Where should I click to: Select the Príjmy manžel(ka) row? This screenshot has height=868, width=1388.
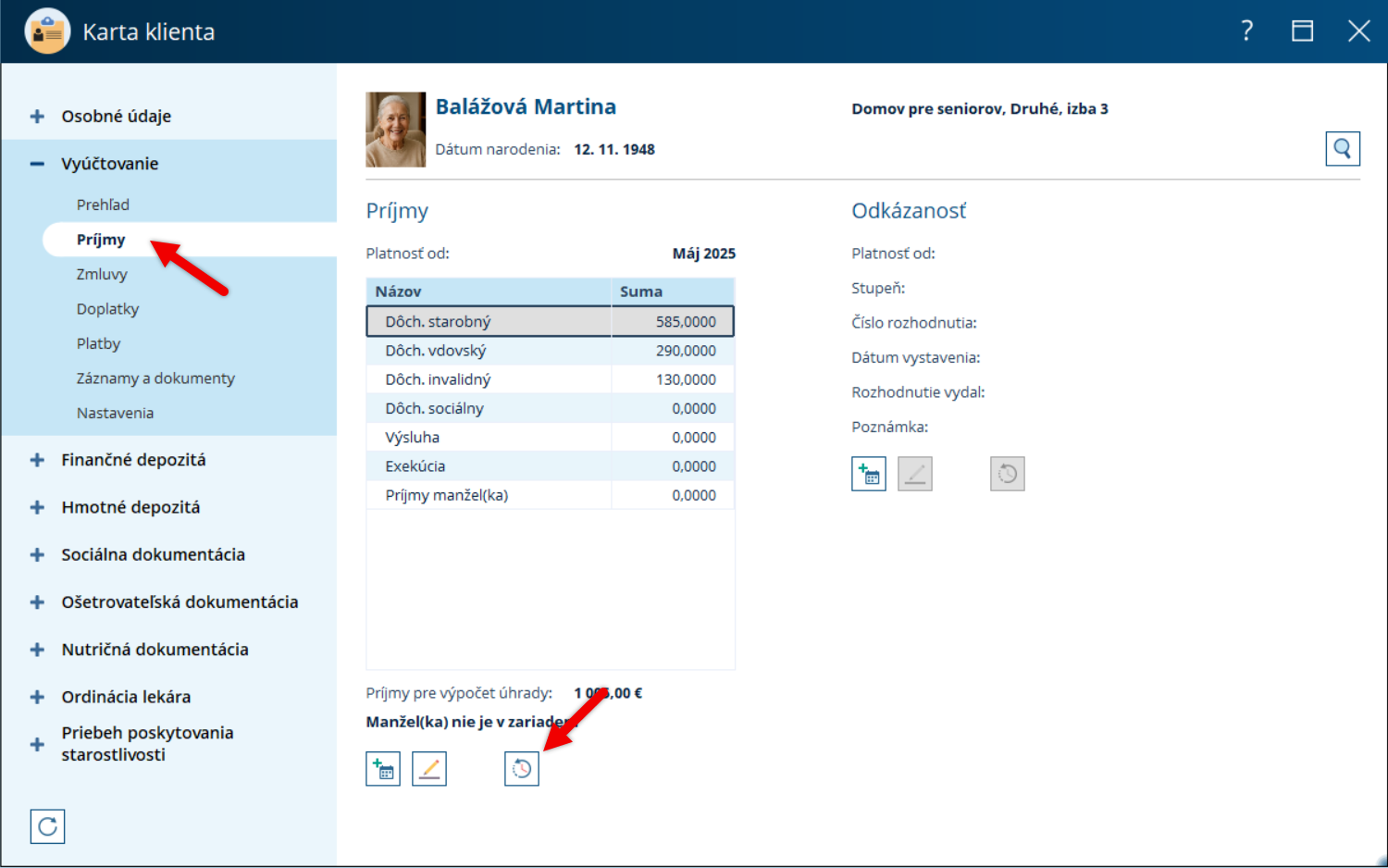(x=551, y=495)
